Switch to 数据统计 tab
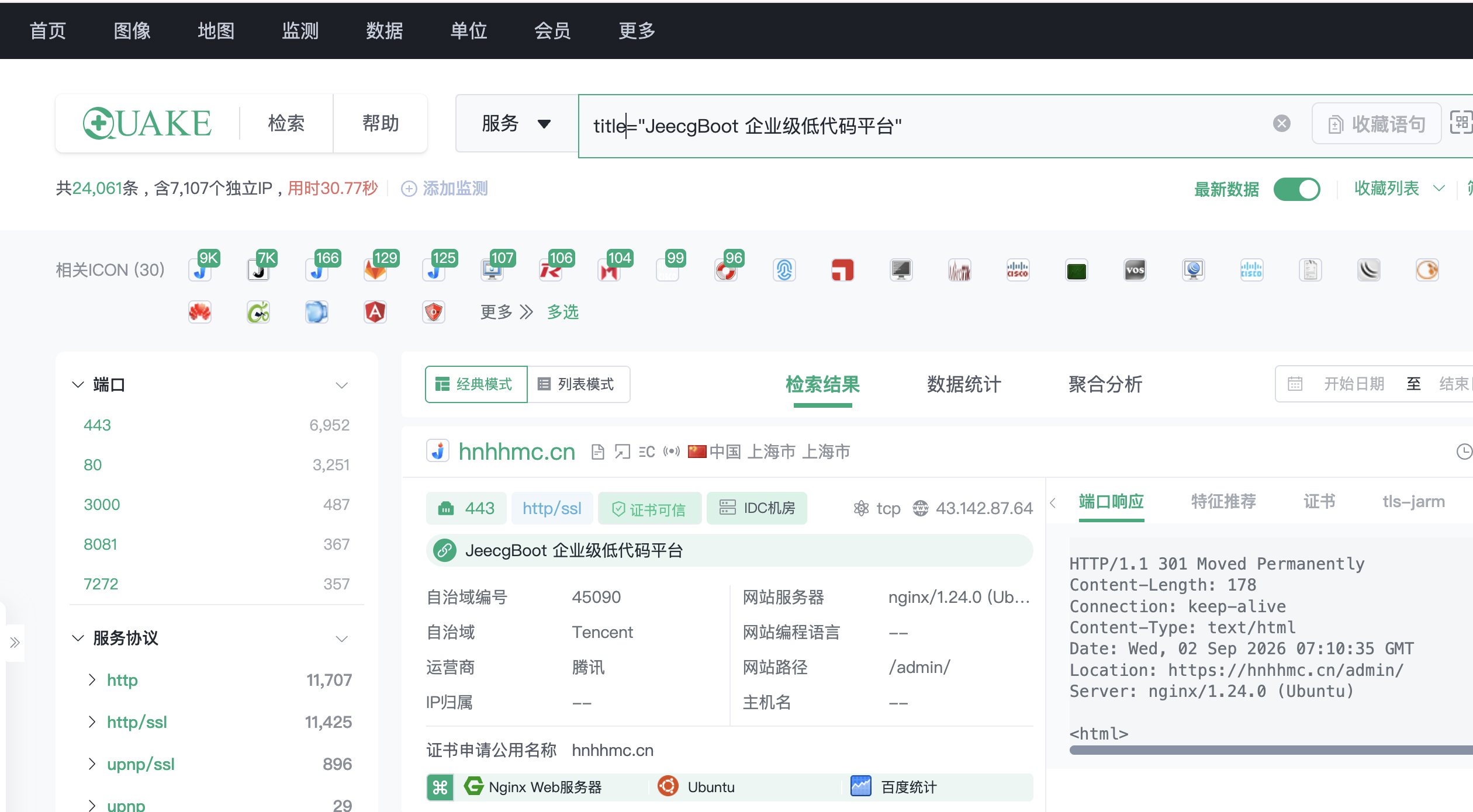The height and width of the screenshot is (812, 1473). coord(964,384)
